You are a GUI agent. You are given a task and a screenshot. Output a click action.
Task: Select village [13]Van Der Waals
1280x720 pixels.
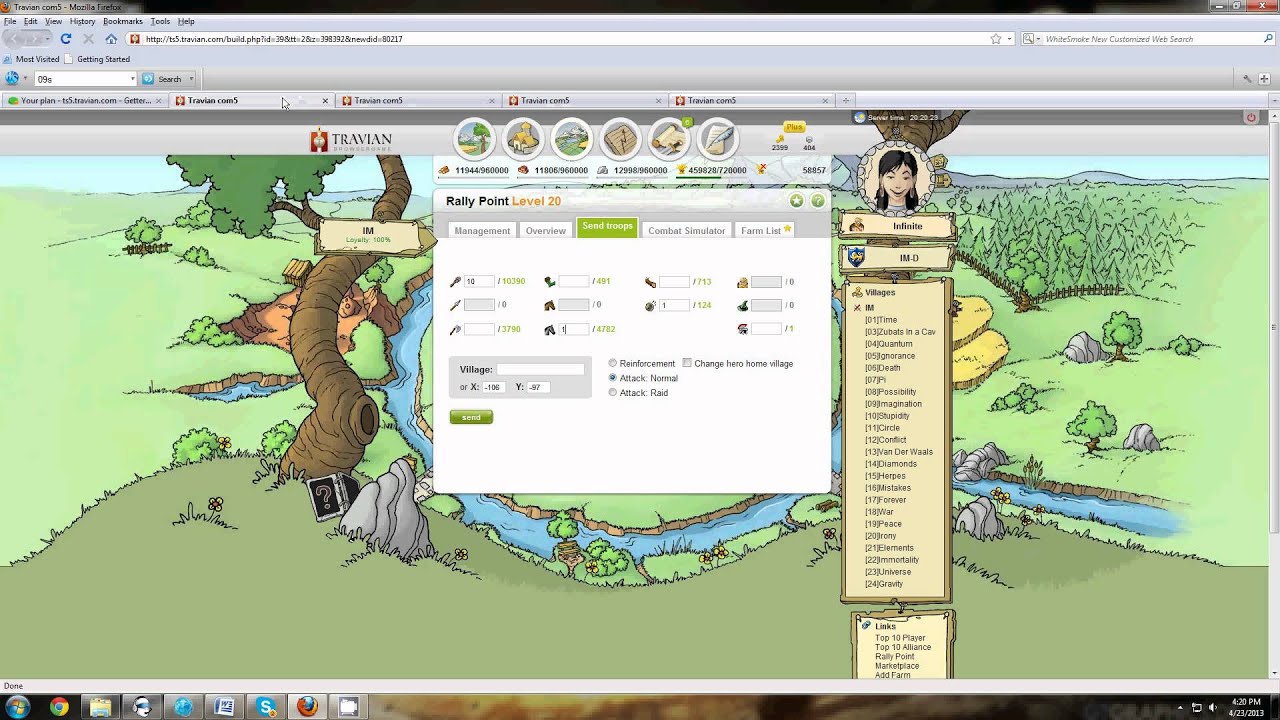coord(899,452)
